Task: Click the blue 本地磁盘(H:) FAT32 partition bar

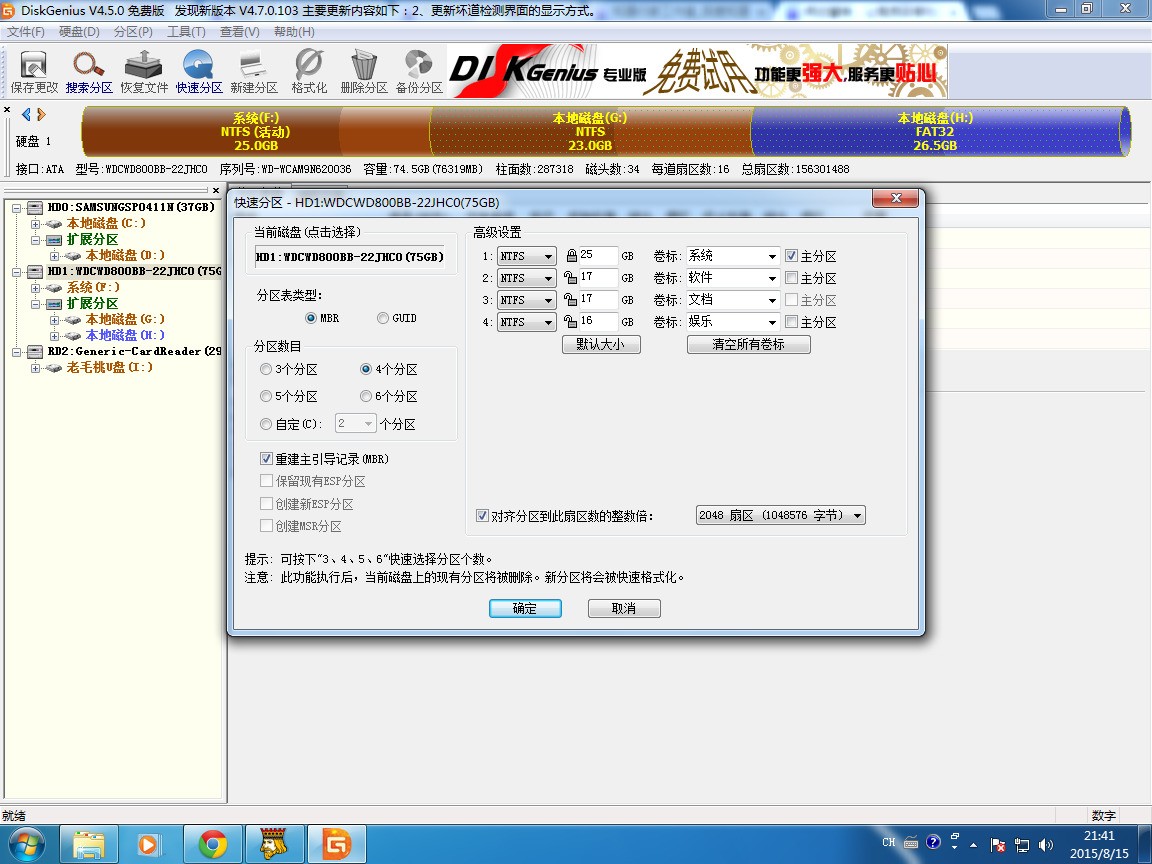Action: coord(935,131)
